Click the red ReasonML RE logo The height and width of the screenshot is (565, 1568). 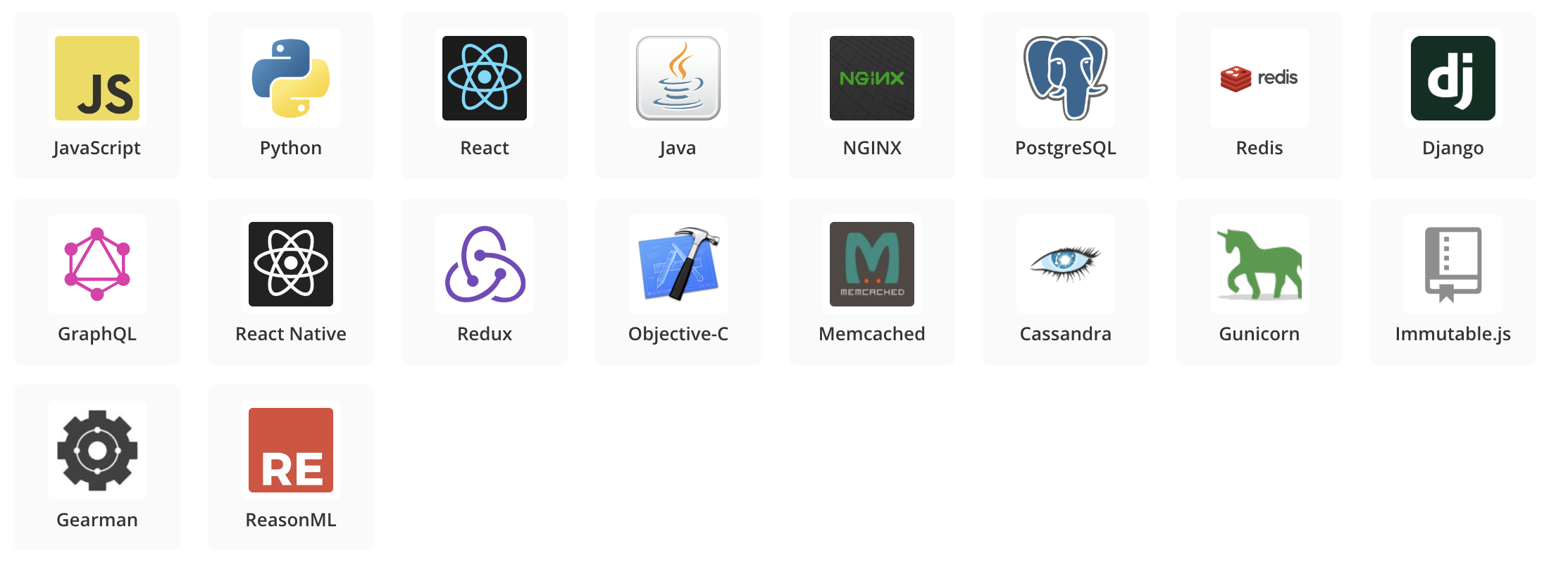[x=291, y=450]
